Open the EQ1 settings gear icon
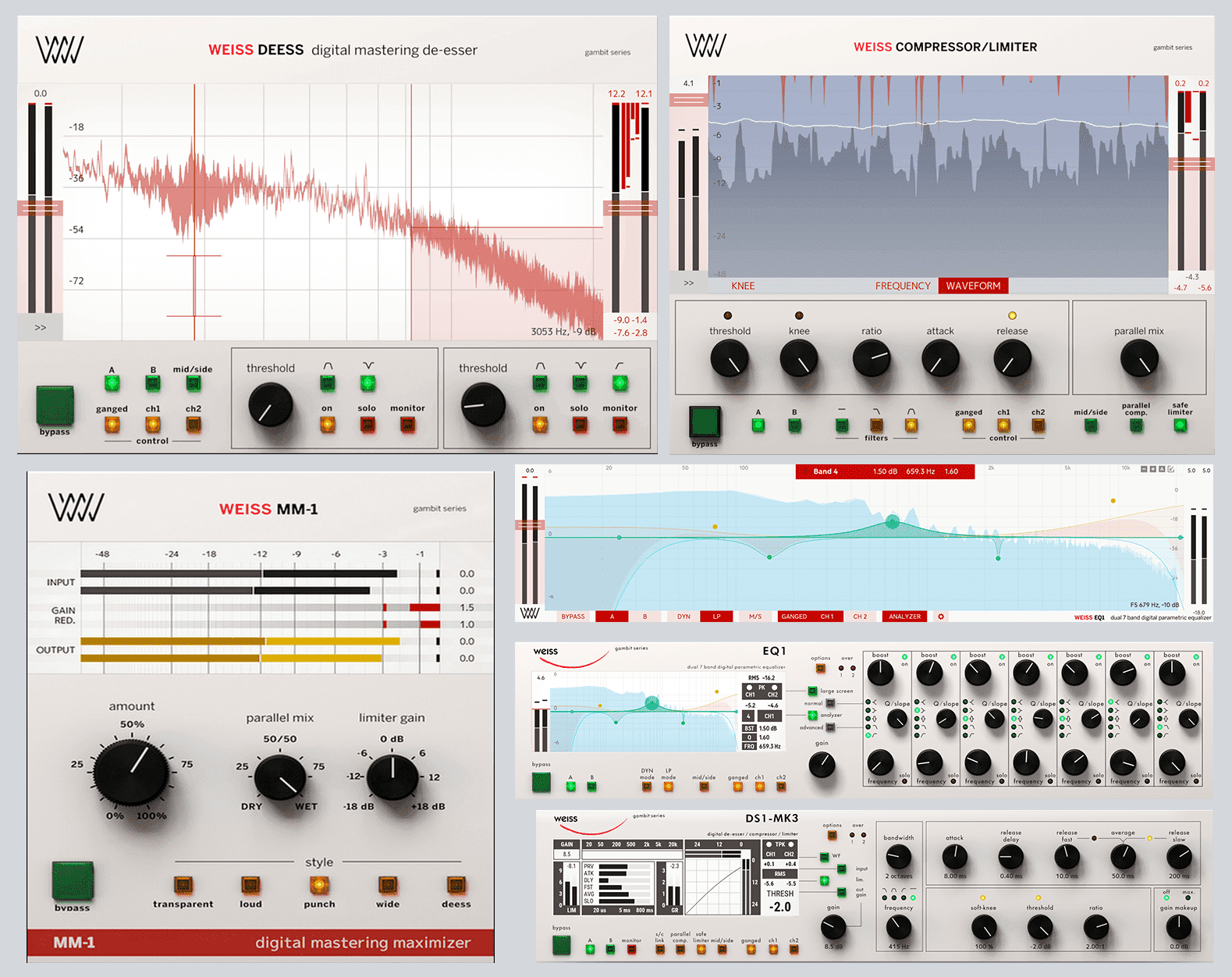Image resolution: width=1232 pixels, height=977 pixels. (941, 616)
